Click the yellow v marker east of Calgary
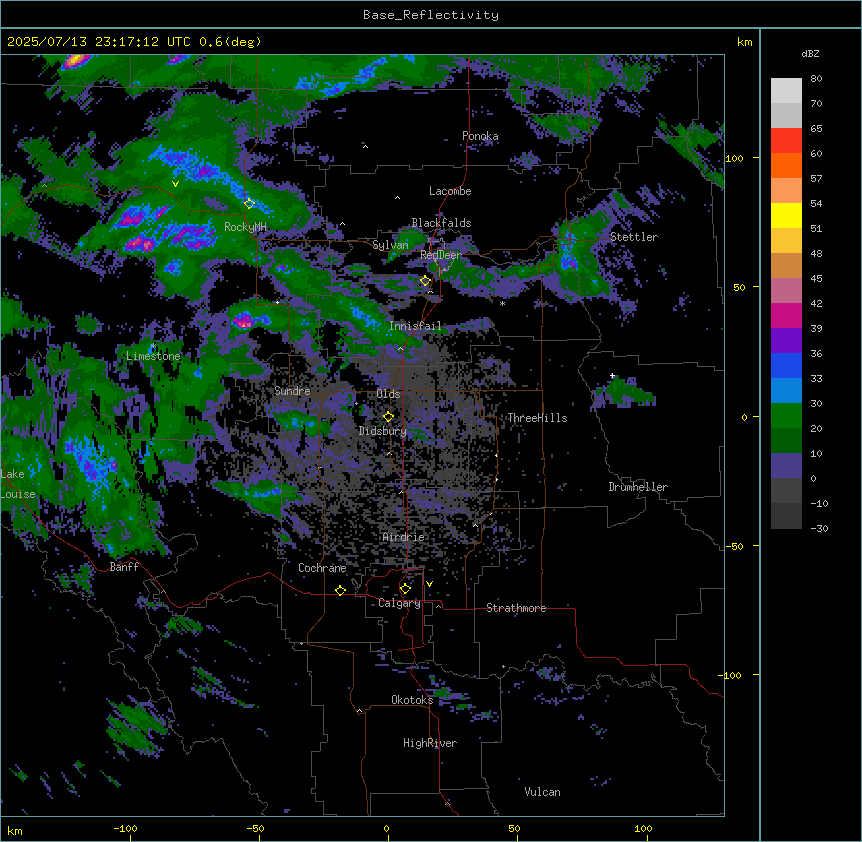This screenshot has height=842, width=862. click(429, 584)
